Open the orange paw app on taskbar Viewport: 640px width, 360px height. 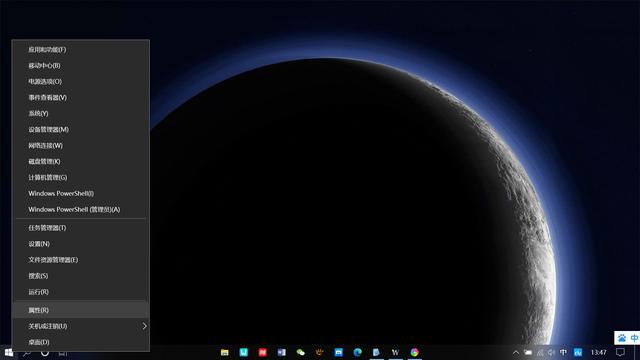tap(320, 352)
